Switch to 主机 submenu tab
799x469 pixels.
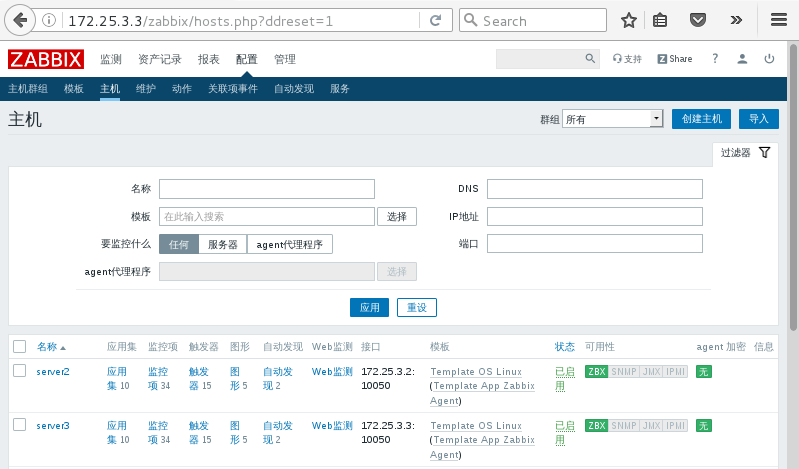(x=110, y=89)
